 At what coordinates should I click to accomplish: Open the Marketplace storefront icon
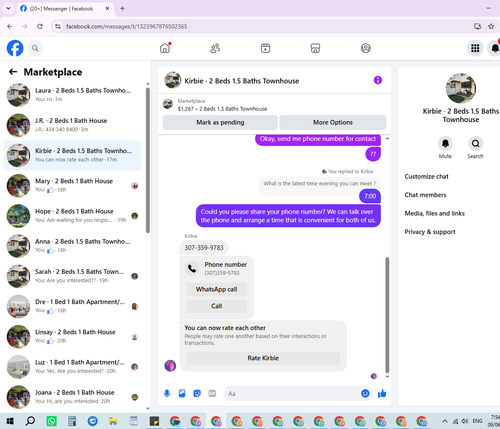pyautogui.click(x=315, y=48)
